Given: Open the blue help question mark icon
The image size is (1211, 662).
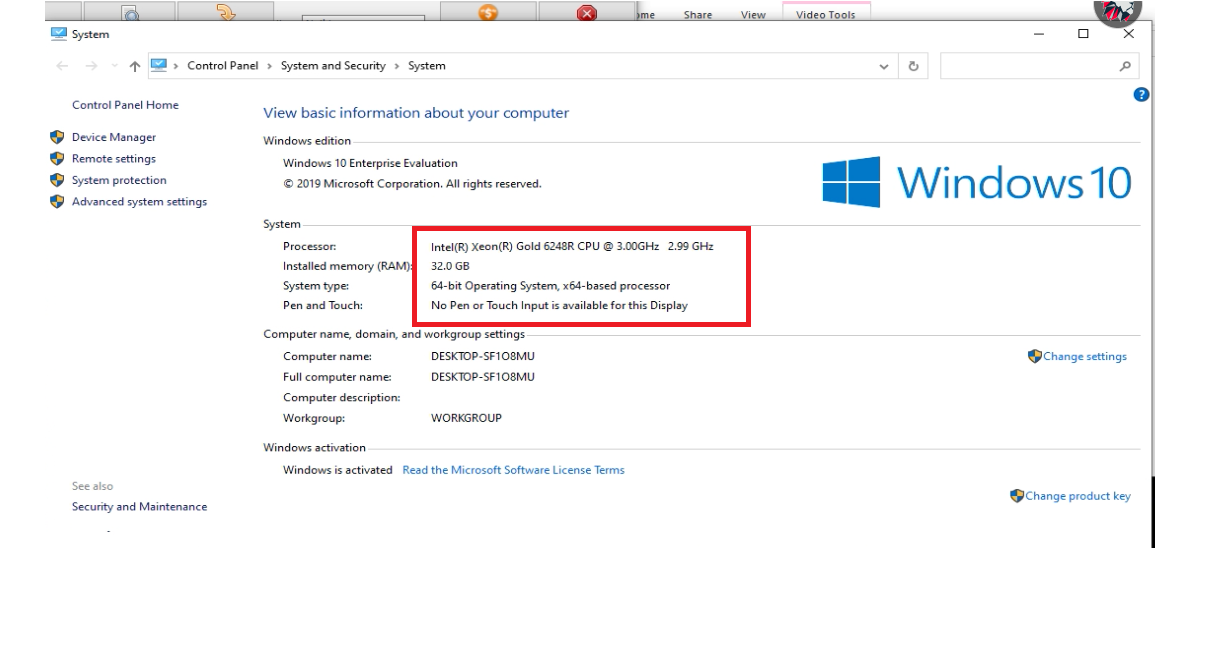Looking at the screenshot, I should pos(1141,95).
